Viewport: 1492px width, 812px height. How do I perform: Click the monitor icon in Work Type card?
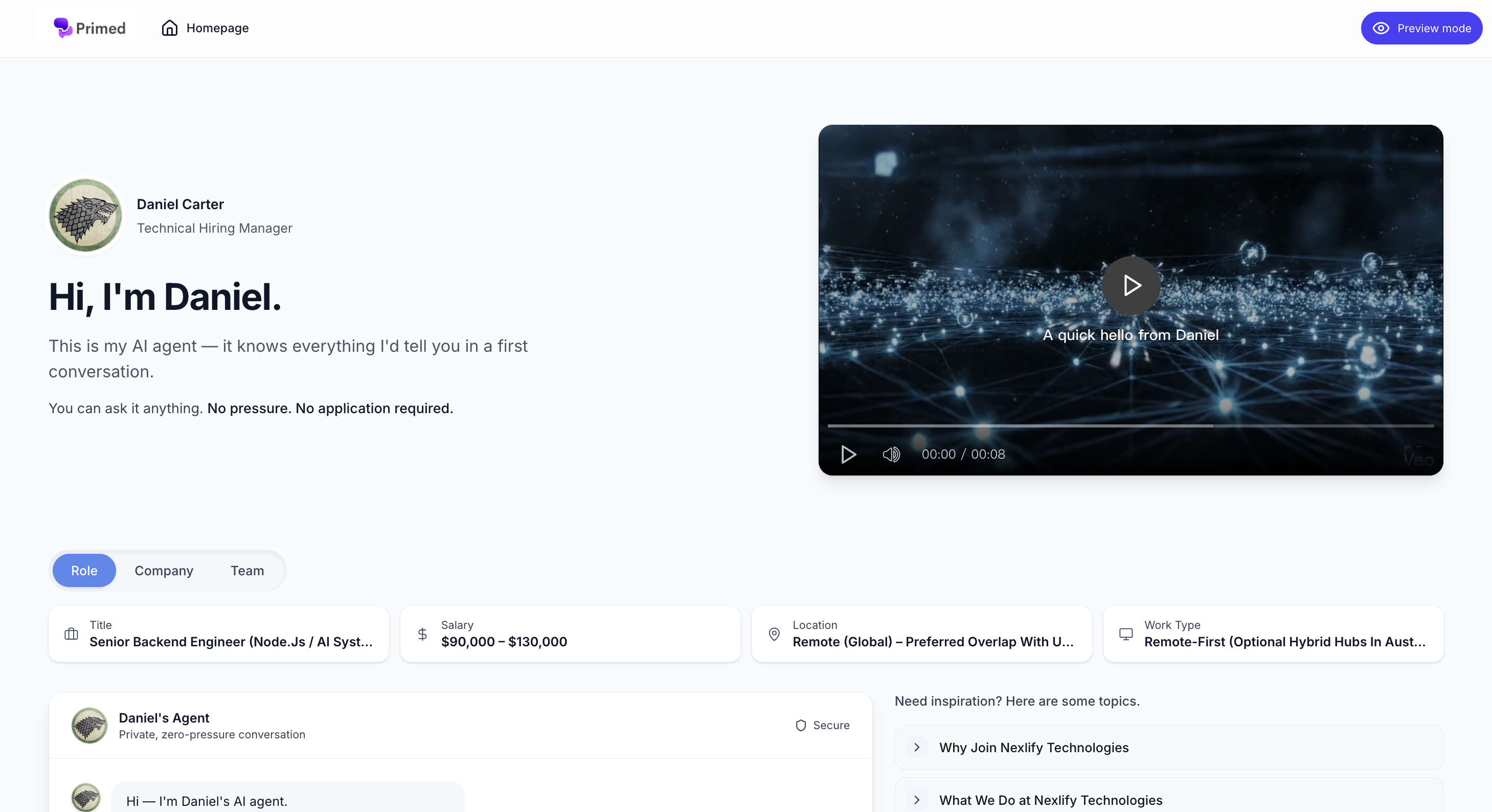(x=1126, y=634)
